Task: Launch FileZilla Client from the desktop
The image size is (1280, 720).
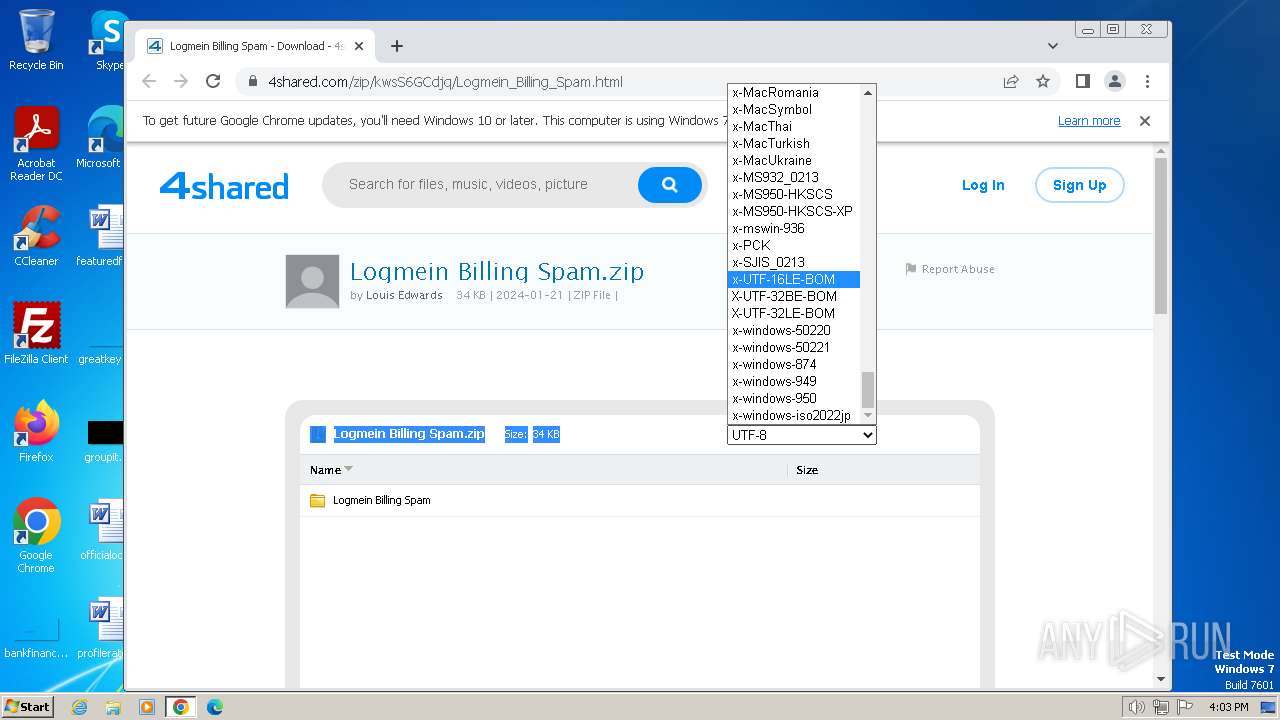Action: tap(36, 334)
